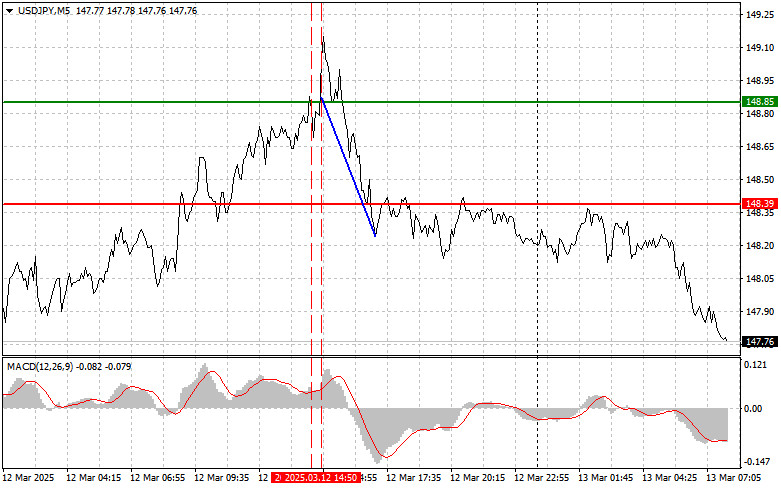
Task: Click the USDJPY,M5 chart title text
Action: click(42, 10)
